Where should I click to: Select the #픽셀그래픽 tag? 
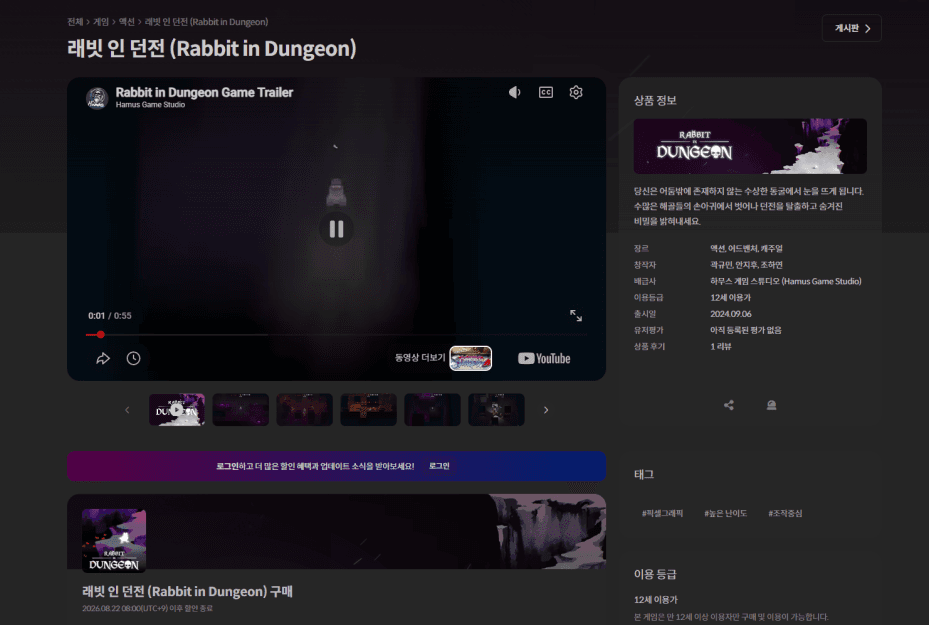662,514
